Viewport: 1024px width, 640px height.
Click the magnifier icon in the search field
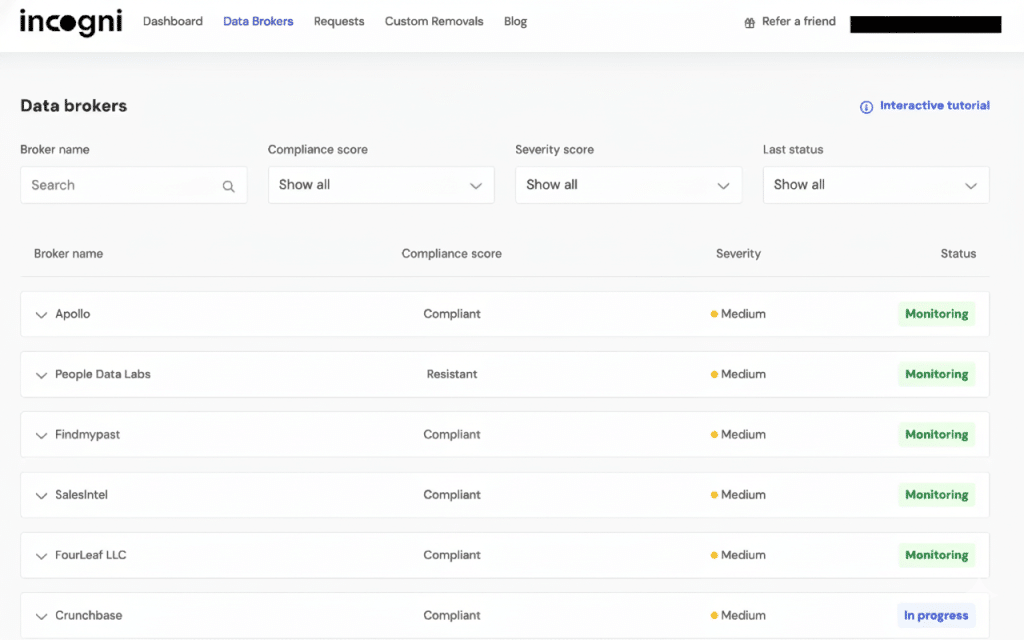click(x=230, y=184)
